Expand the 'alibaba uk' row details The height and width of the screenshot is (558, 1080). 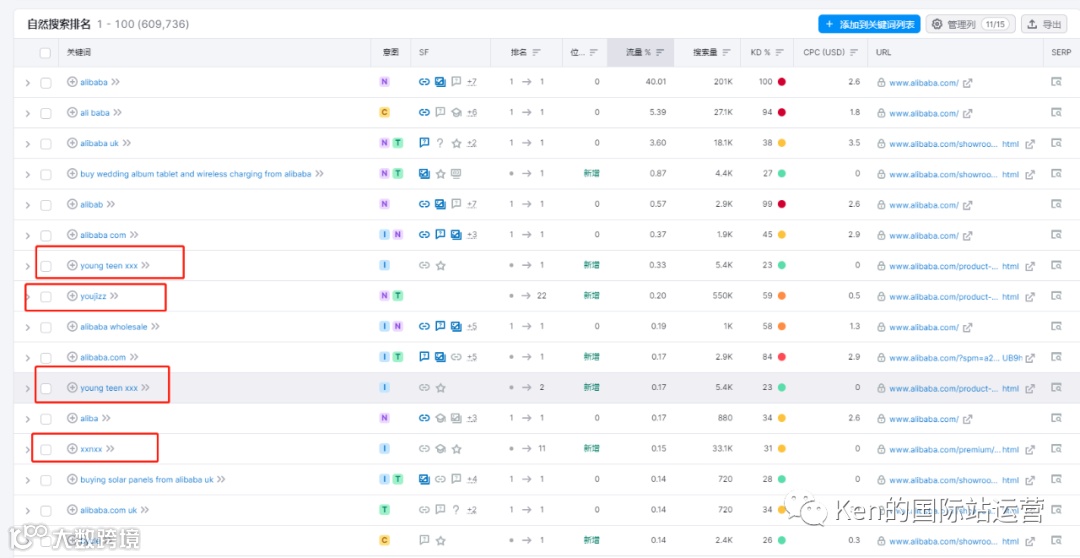tap(28, 144)
